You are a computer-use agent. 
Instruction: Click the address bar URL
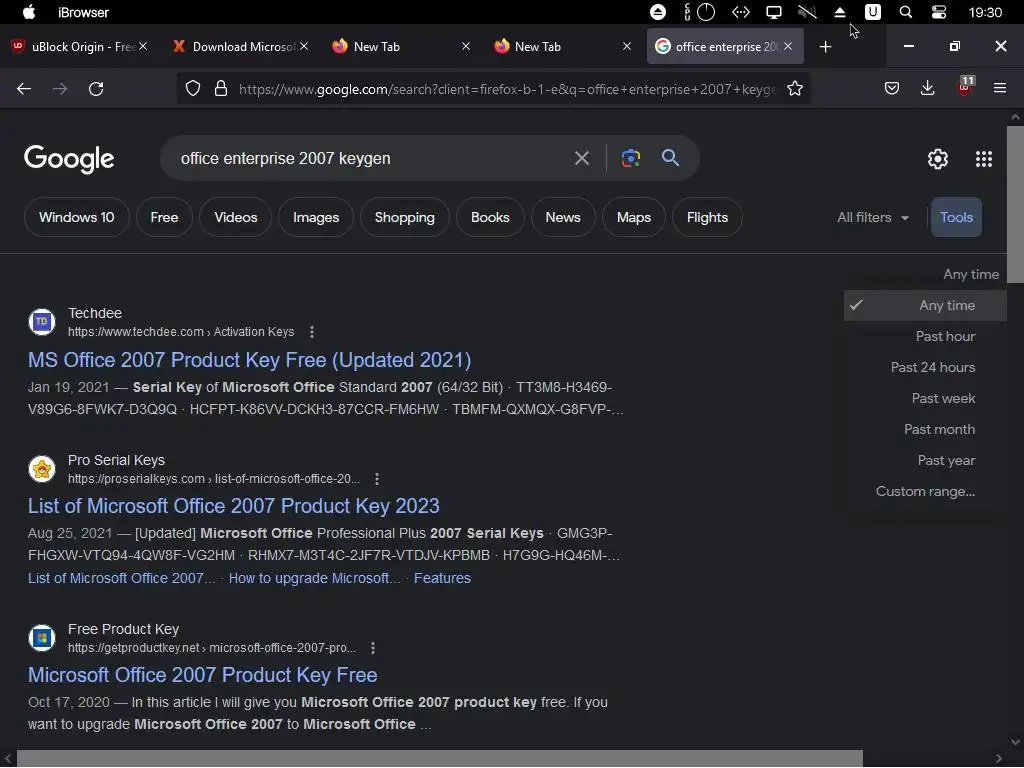click(x=507, y=89)
